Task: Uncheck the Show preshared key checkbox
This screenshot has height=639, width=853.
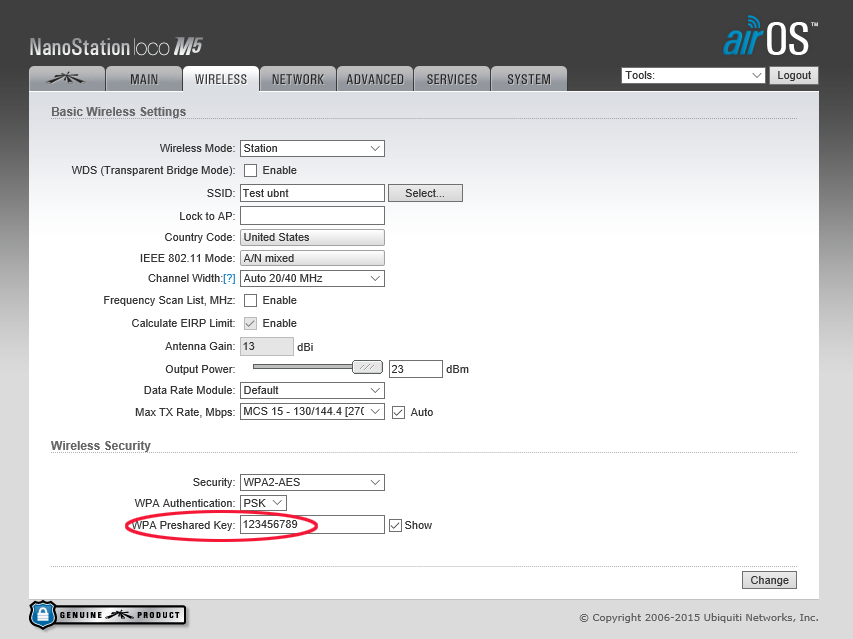Action: pyautogui.click(x=395, y=525)
